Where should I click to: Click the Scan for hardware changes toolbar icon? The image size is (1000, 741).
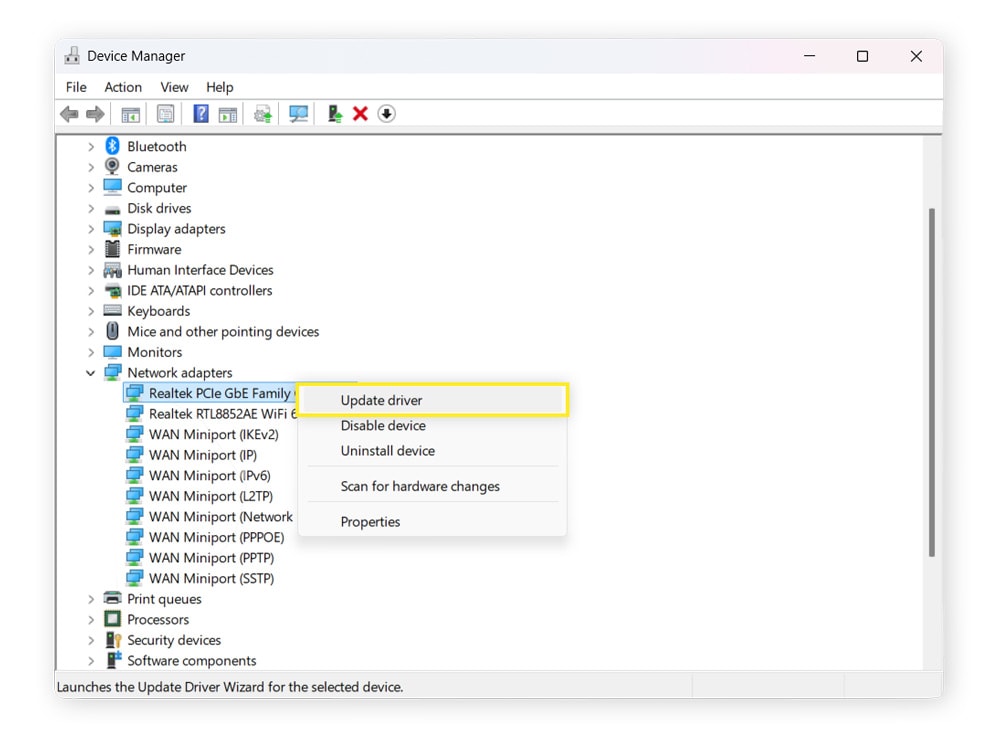tap(298, 113)
